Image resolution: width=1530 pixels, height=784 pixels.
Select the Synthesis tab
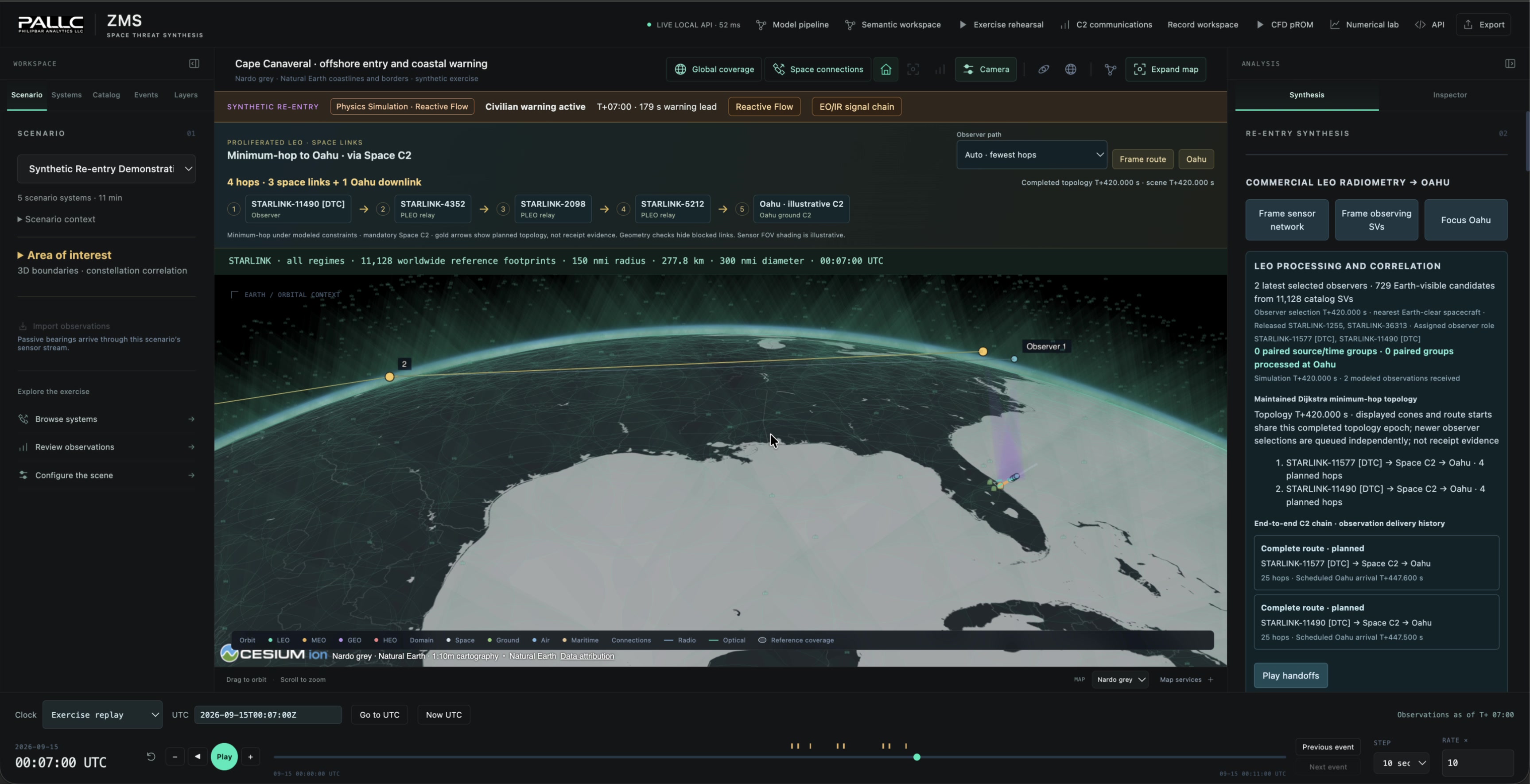(x=1307, y=95)
